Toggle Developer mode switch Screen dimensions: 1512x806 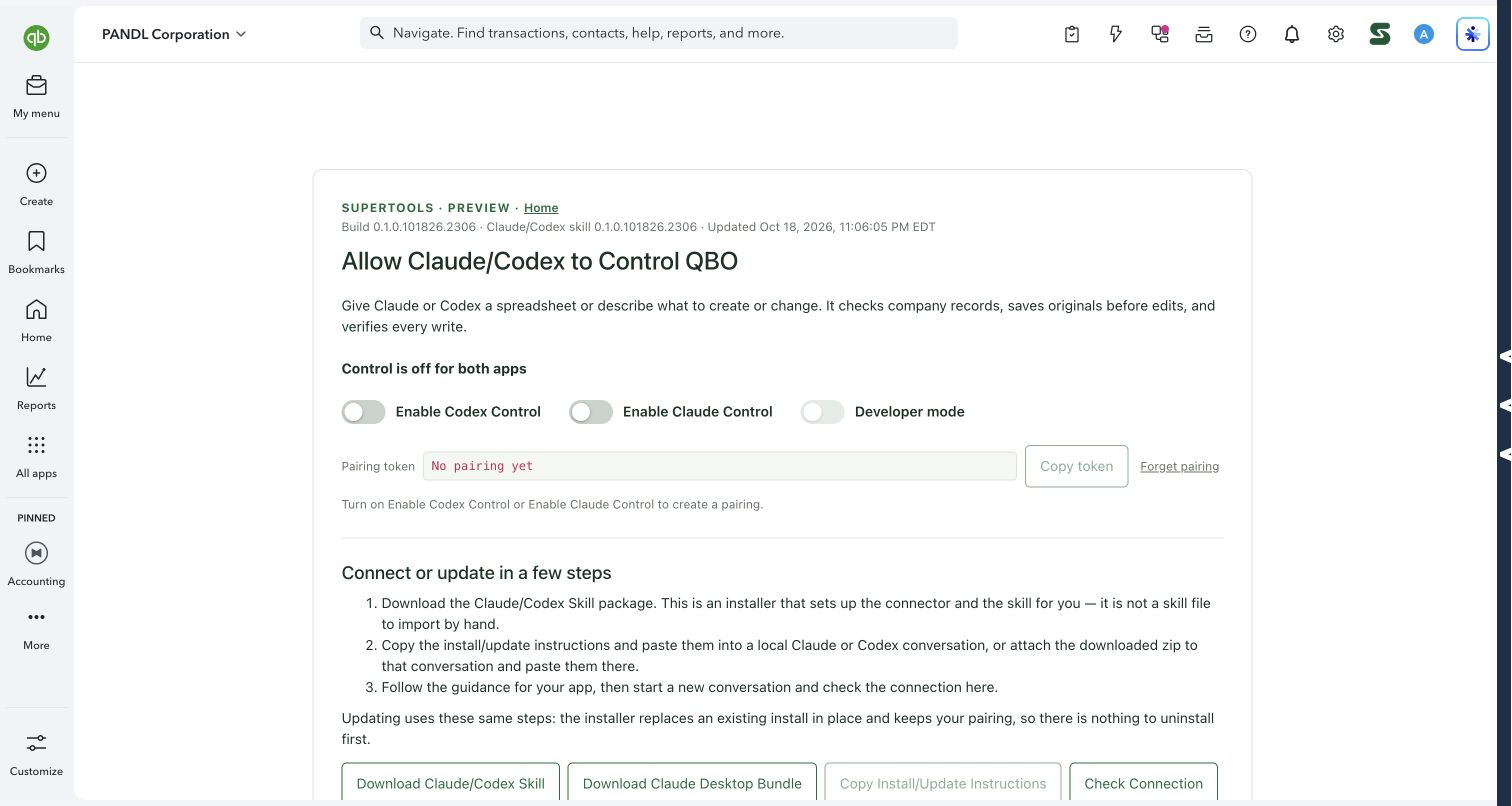tap(822, 412)
